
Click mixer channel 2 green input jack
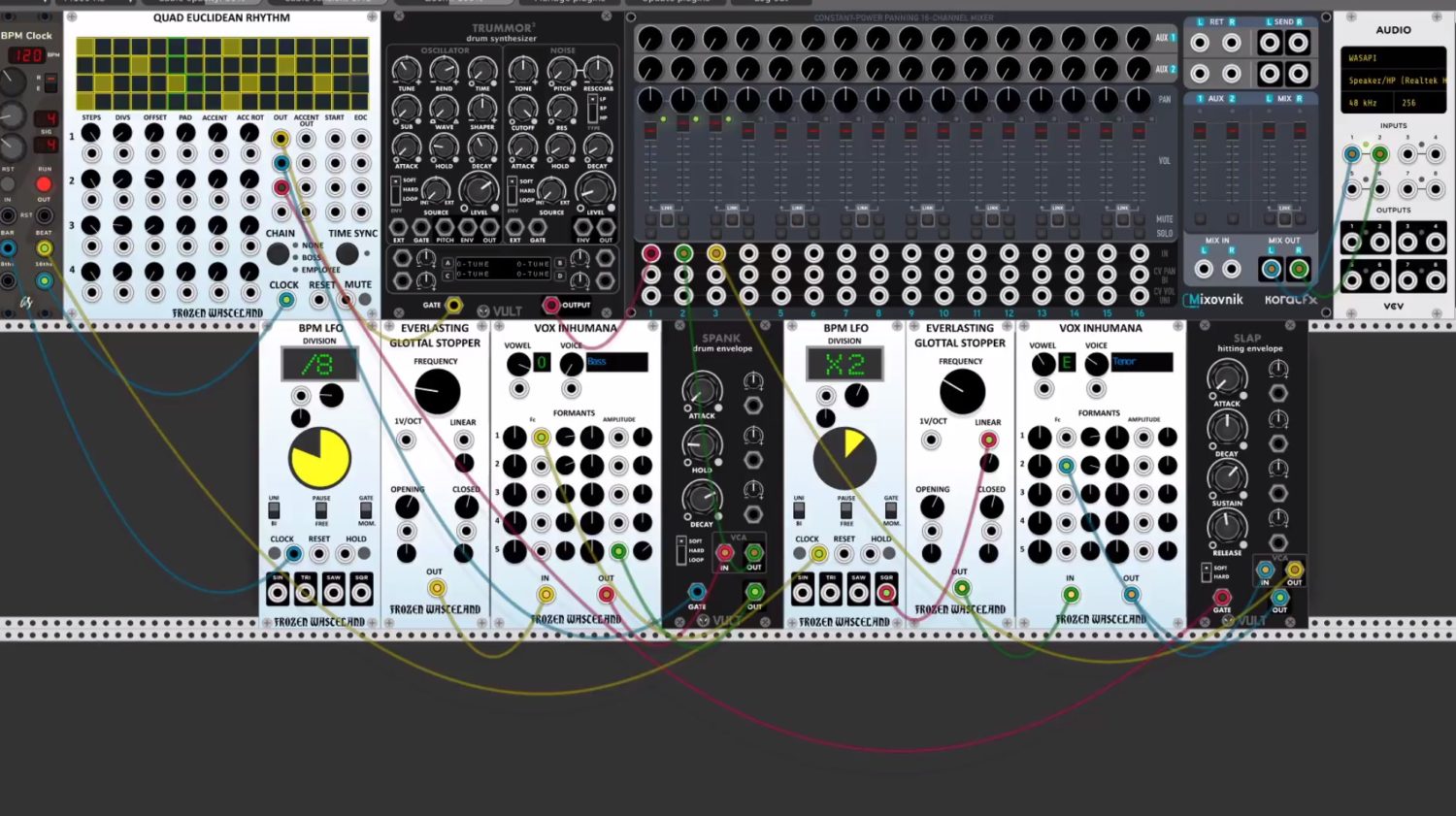[683, 253]
